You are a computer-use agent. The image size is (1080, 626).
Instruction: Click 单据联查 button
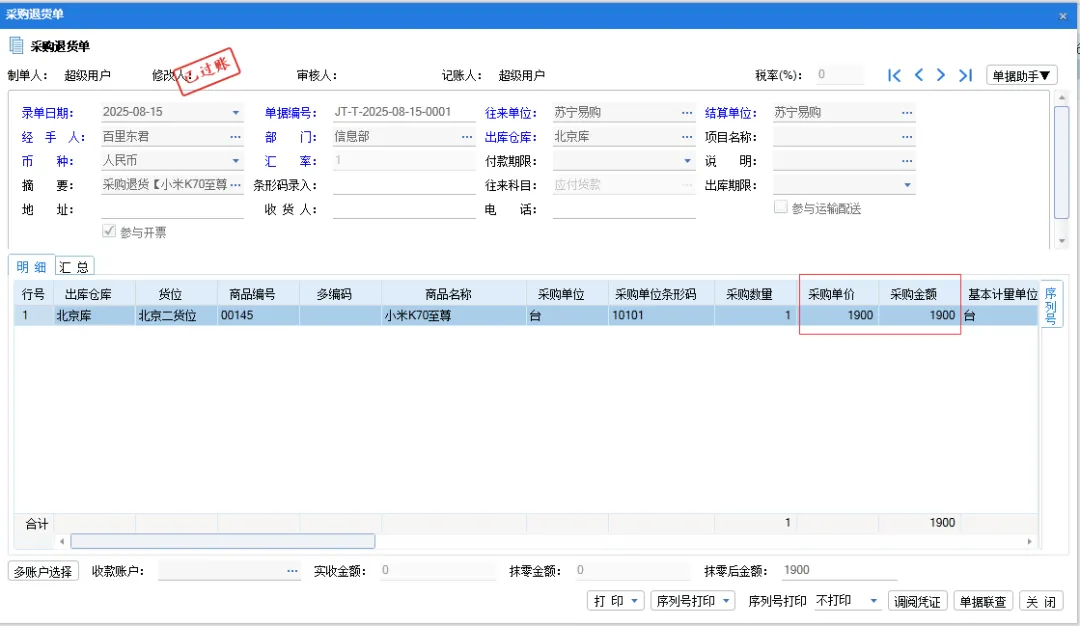coord(984,601)
